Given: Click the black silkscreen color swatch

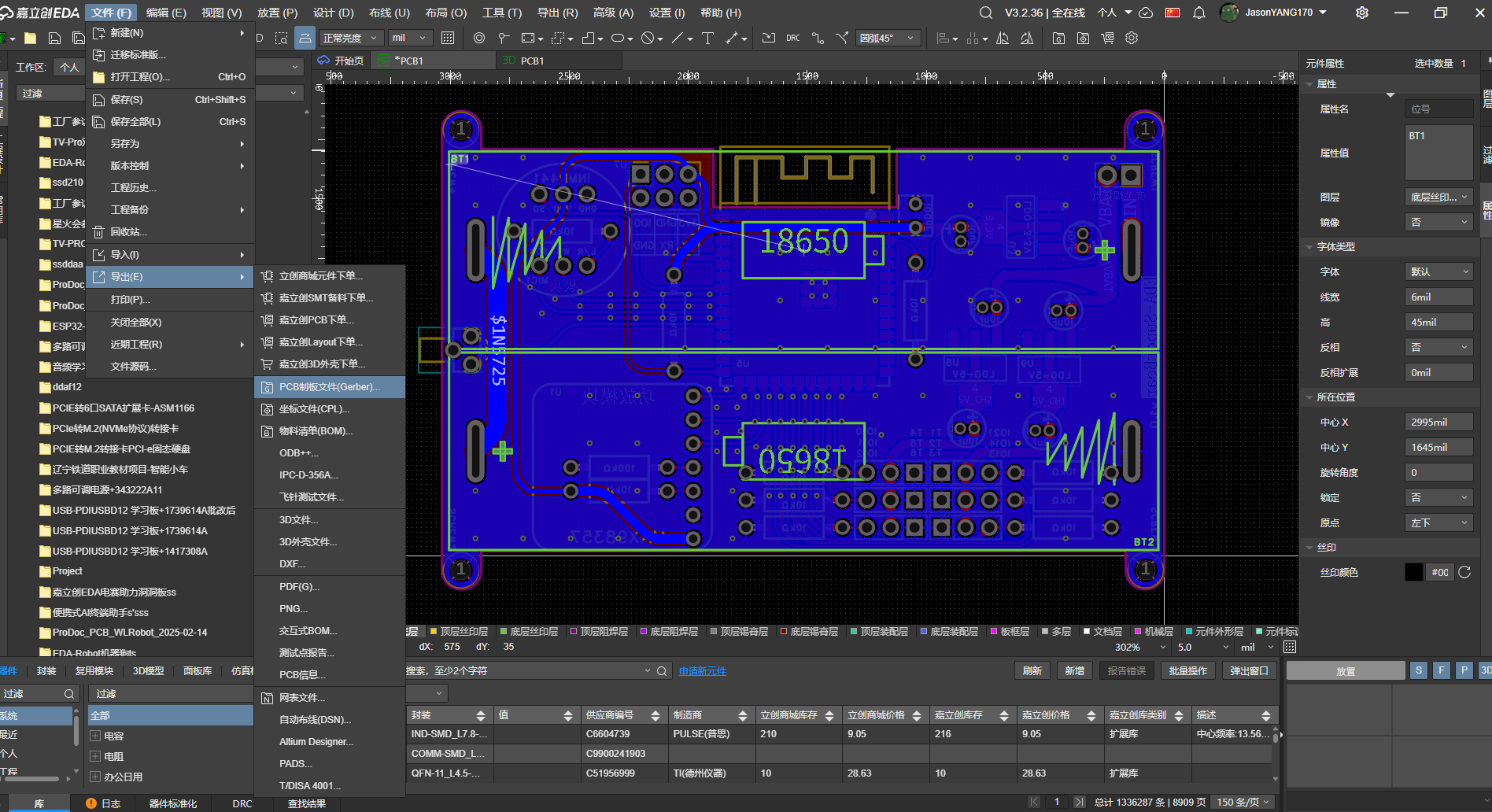Looking at the screenshot, I should point(1413,572).
